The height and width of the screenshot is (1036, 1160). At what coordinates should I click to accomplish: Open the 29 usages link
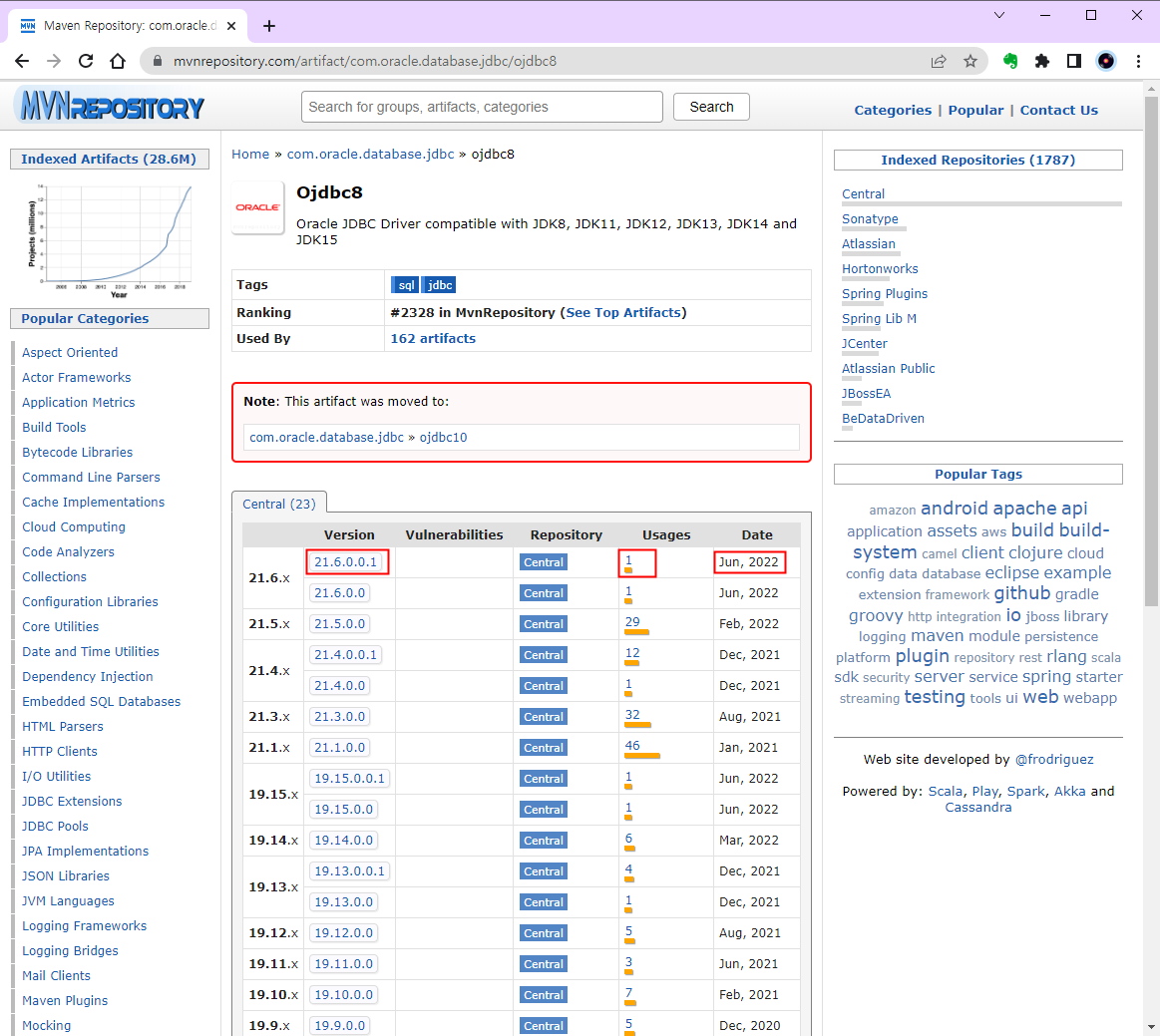632,622
